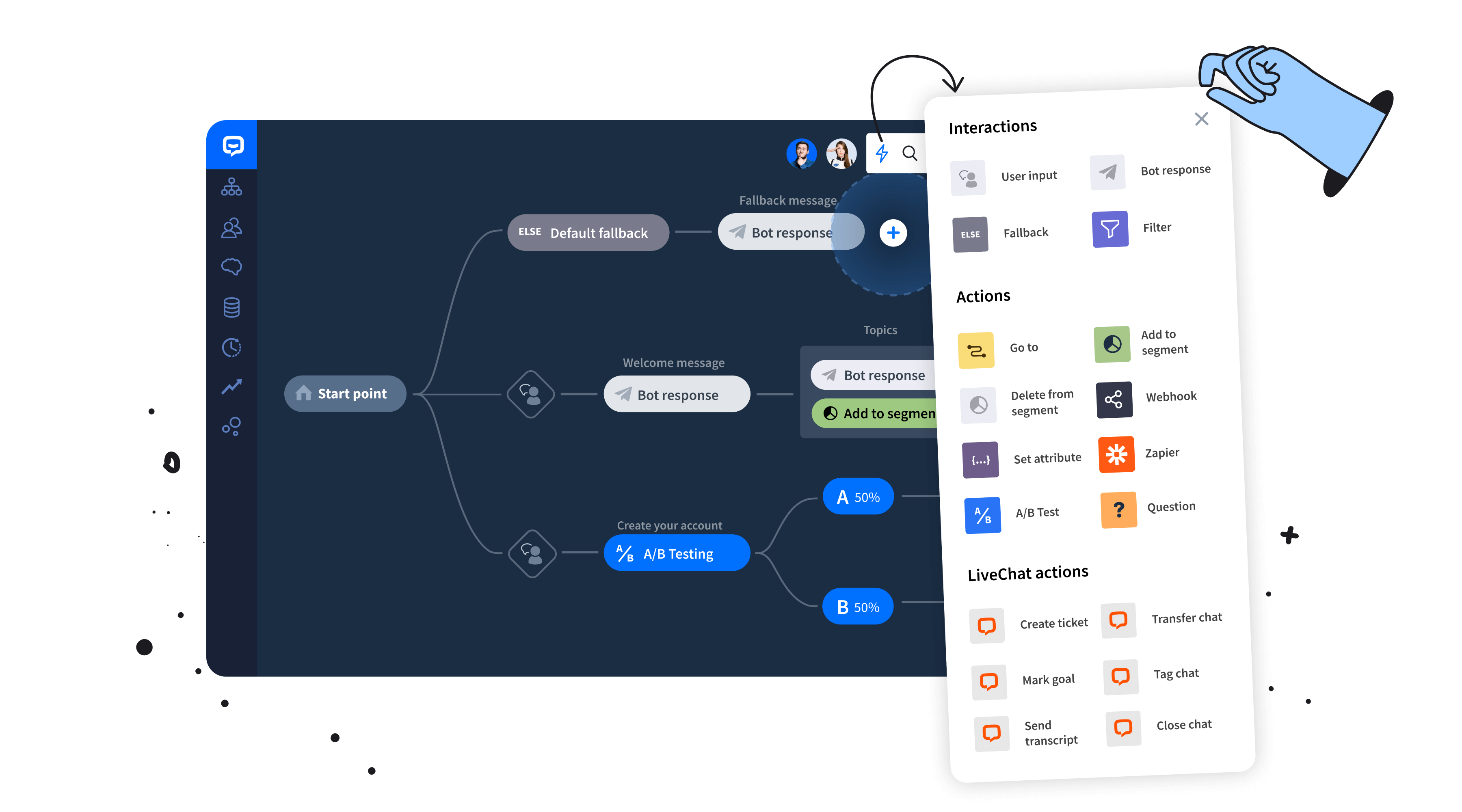
Task: Select the Set attribute action icon
Action: point(977,457)
